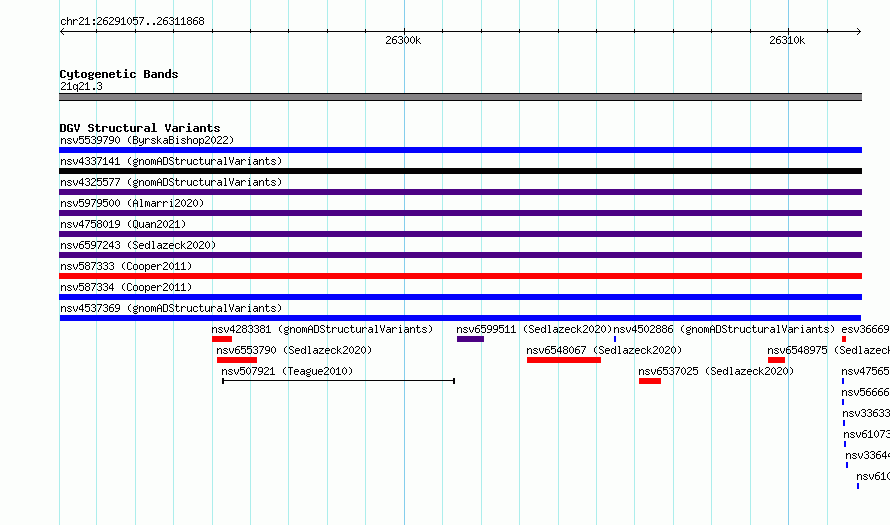The image size is (890, 525).
Task: Click the right arrowhead of the ruler
Action: click(859, 32)
